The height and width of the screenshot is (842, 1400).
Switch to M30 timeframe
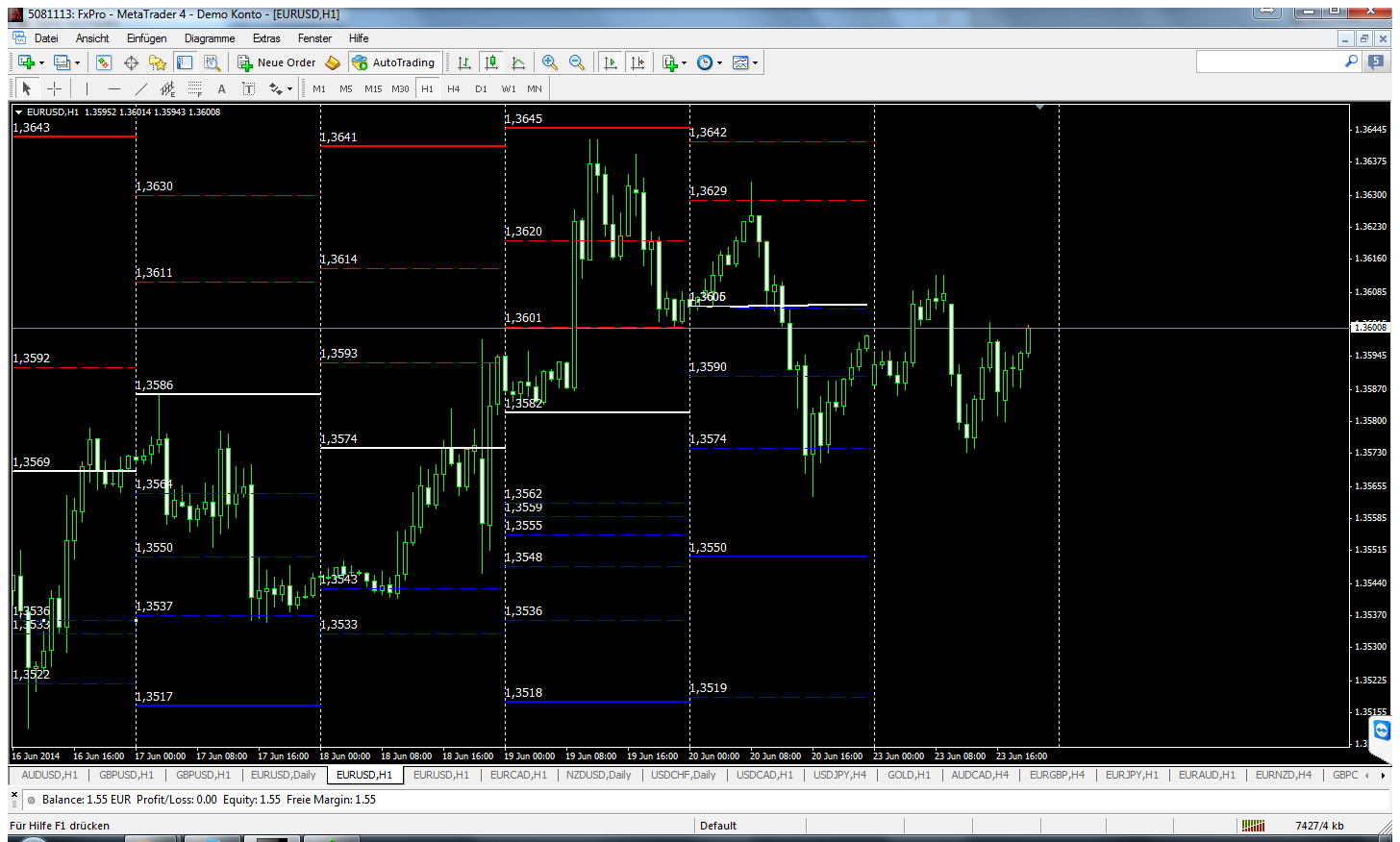click(x=400, y=88)
